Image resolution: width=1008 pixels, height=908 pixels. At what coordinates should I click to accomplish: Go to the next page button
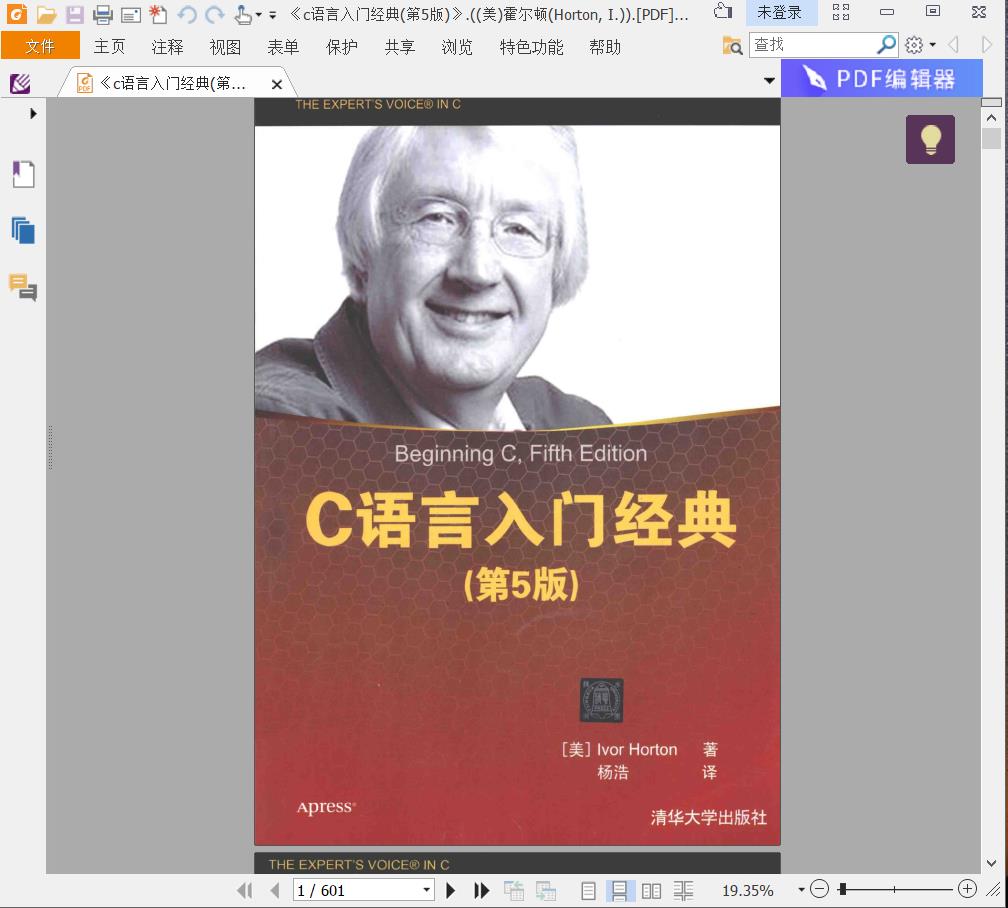tap(451, 891)
